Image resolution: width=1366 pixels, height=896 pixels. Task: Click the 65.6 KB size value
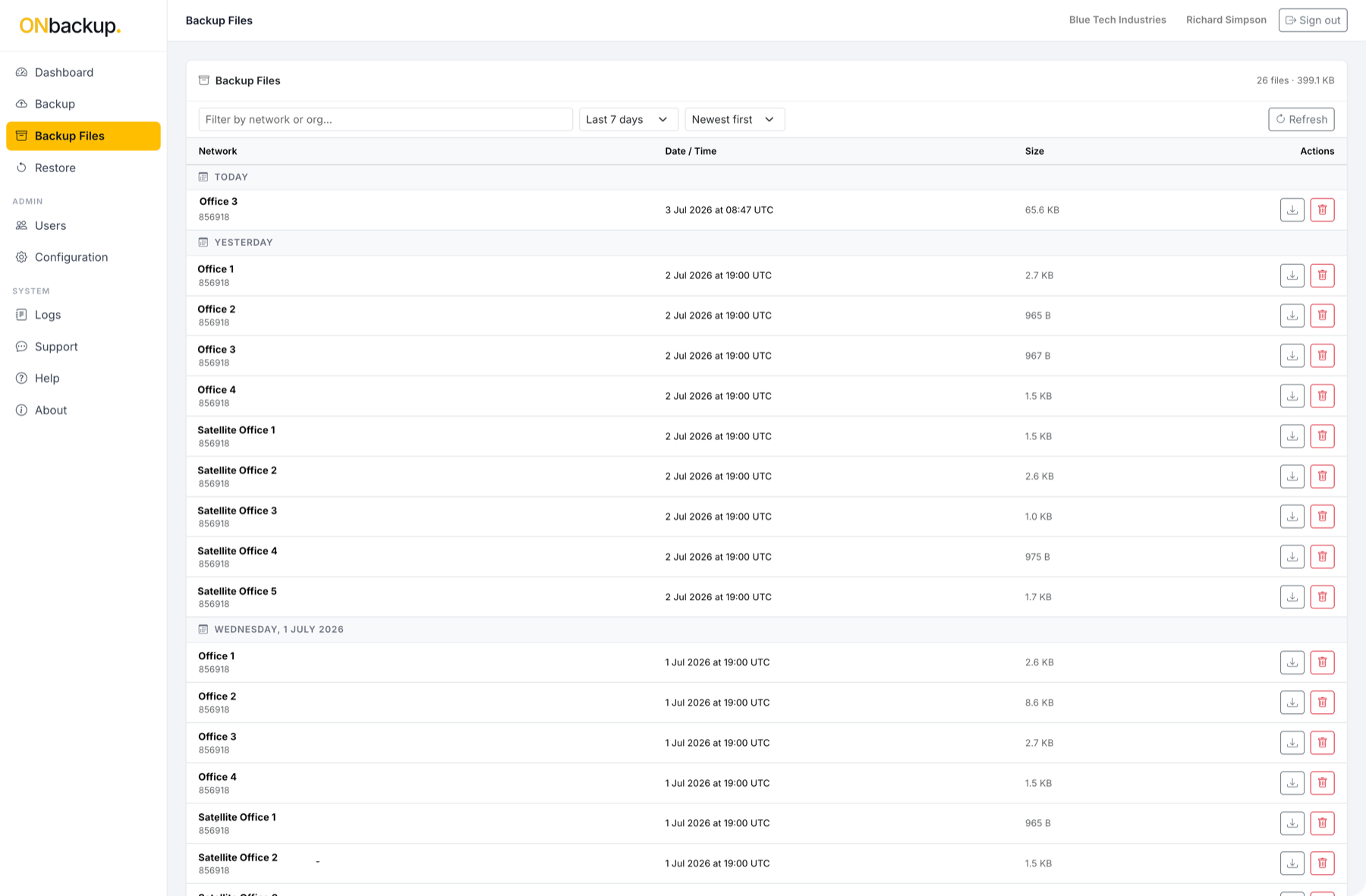[x=1042, y=210]
